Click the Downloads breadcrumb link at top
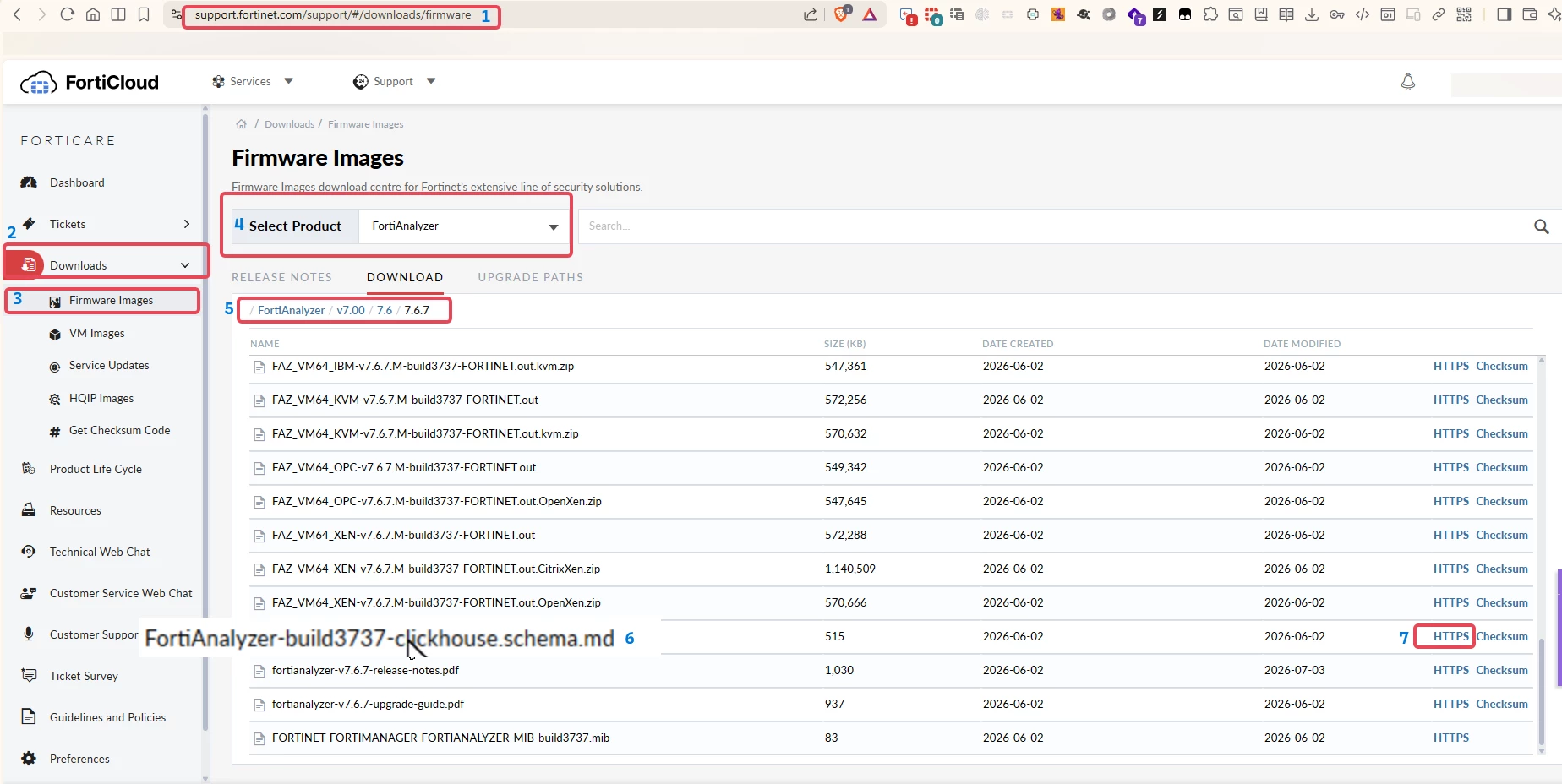1562x784 pixels. pyautogui.click(x=289, y=124)
